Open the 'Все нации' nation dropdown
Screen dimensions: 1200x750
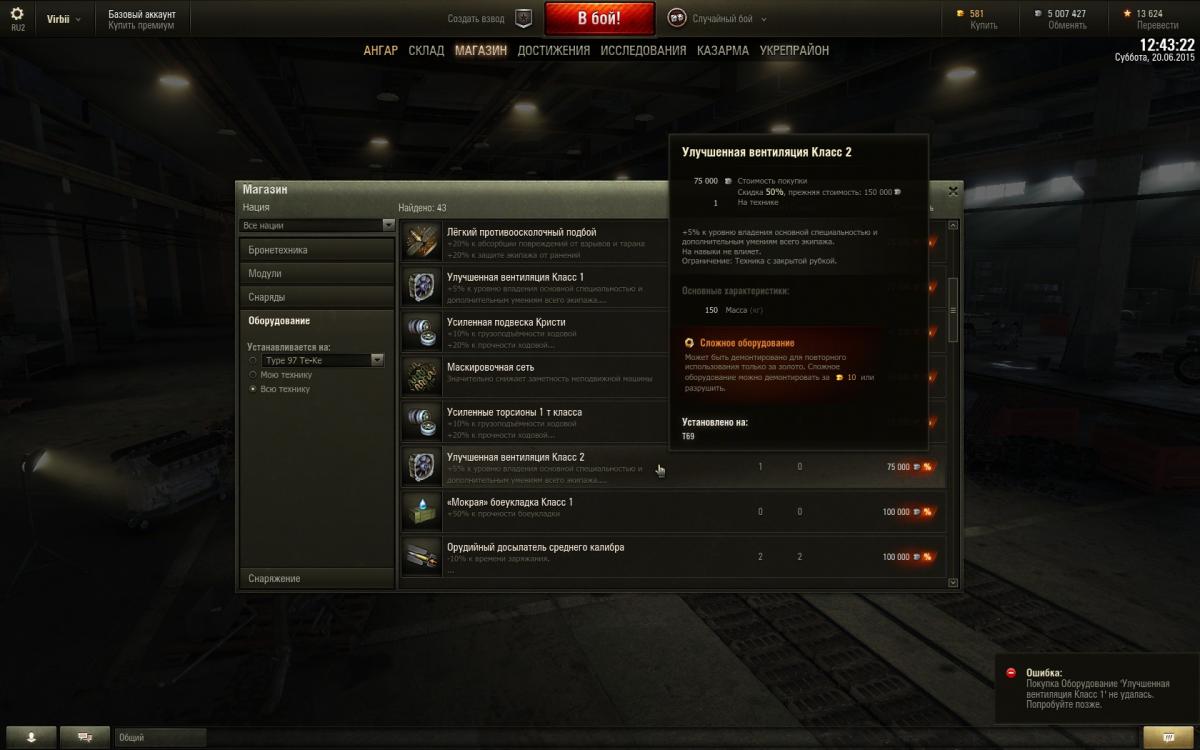pyautogui.click(x=318, y=226)
